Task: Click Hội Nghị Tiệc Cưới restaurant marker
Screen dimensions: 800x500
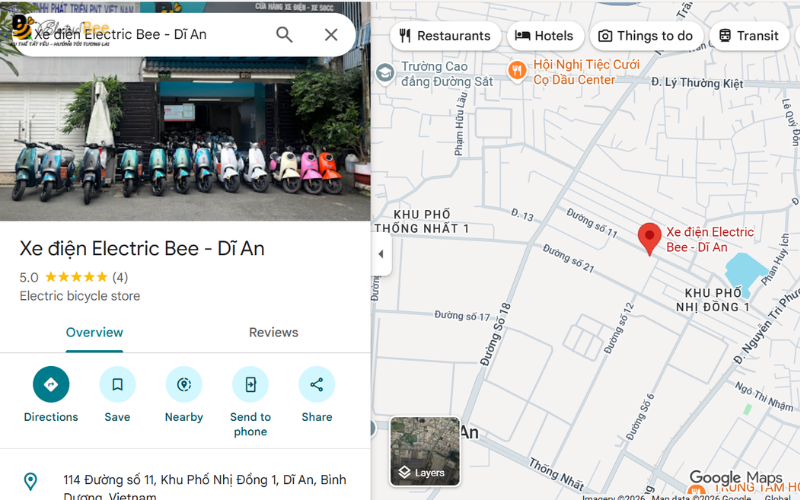Action: [x=517, y=70]
